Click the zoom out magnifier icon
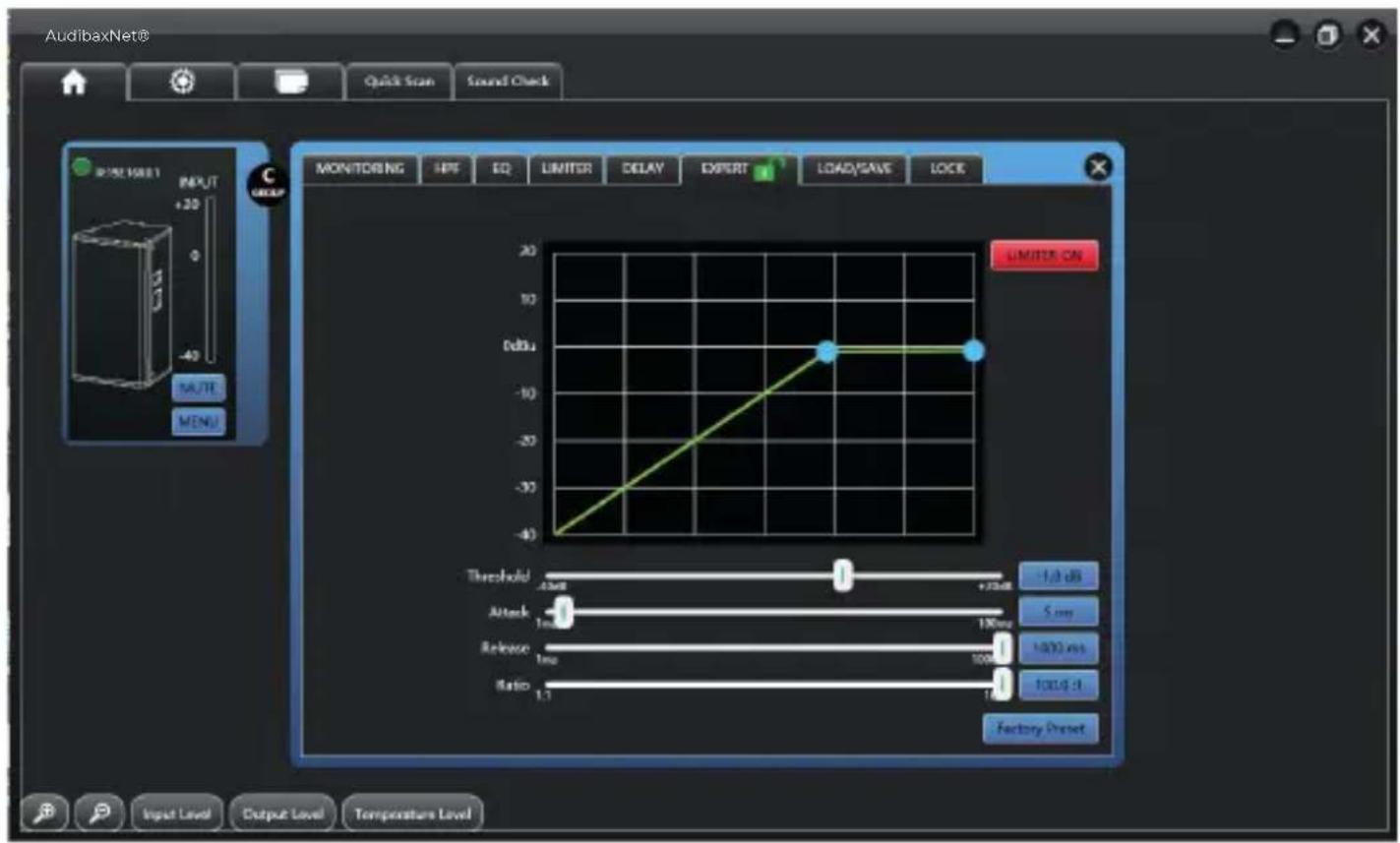This screenshot has height=843, width=1400. (100, 813)
